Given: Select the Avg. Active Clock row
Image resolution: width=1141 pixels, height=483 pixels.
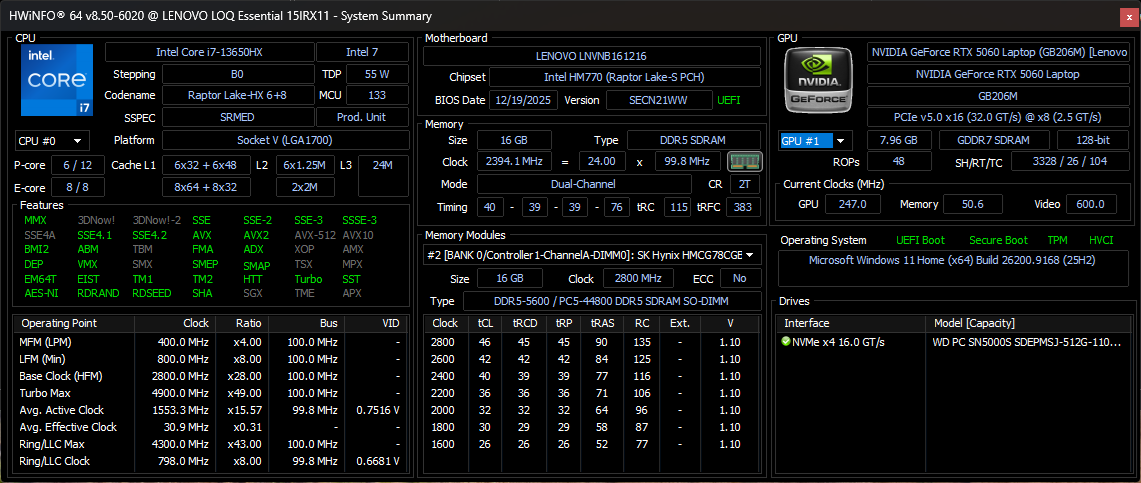Looking at the screenshot, I should (x=210, y=410).
